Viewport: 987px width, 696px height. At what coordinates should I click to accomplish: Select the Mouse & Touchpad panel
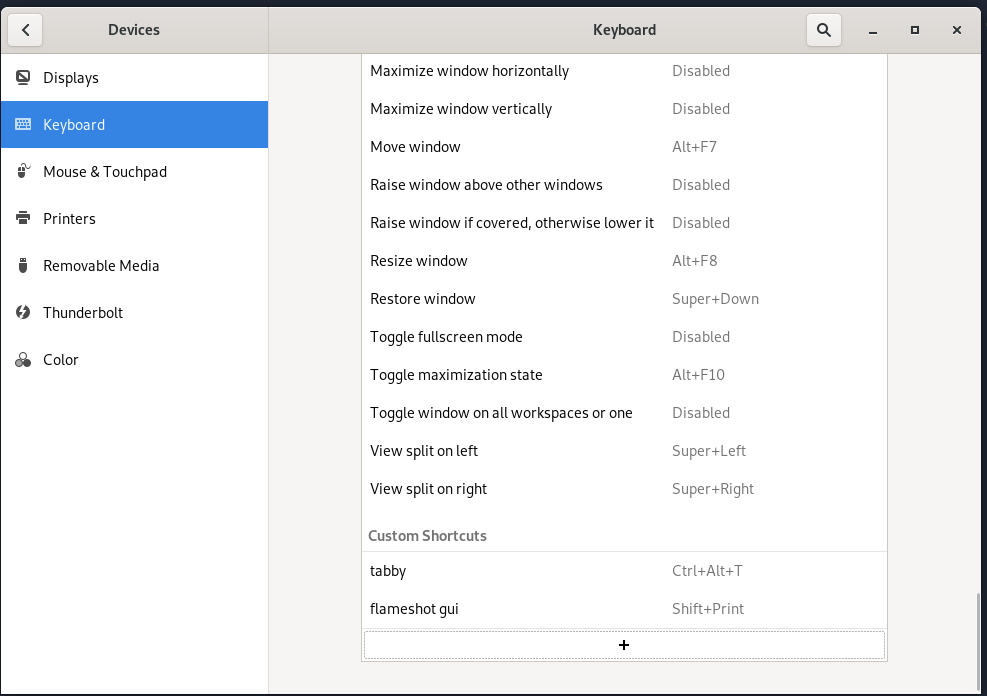(x=105, y=172)
